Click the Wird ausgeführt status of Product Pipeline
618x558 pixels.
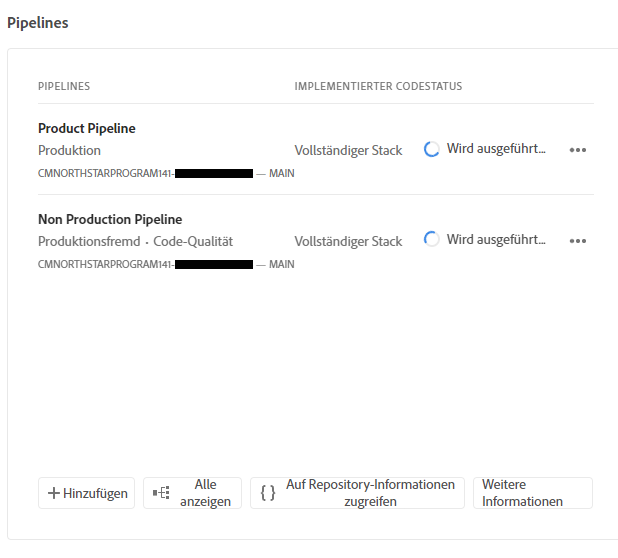[496, 149]
